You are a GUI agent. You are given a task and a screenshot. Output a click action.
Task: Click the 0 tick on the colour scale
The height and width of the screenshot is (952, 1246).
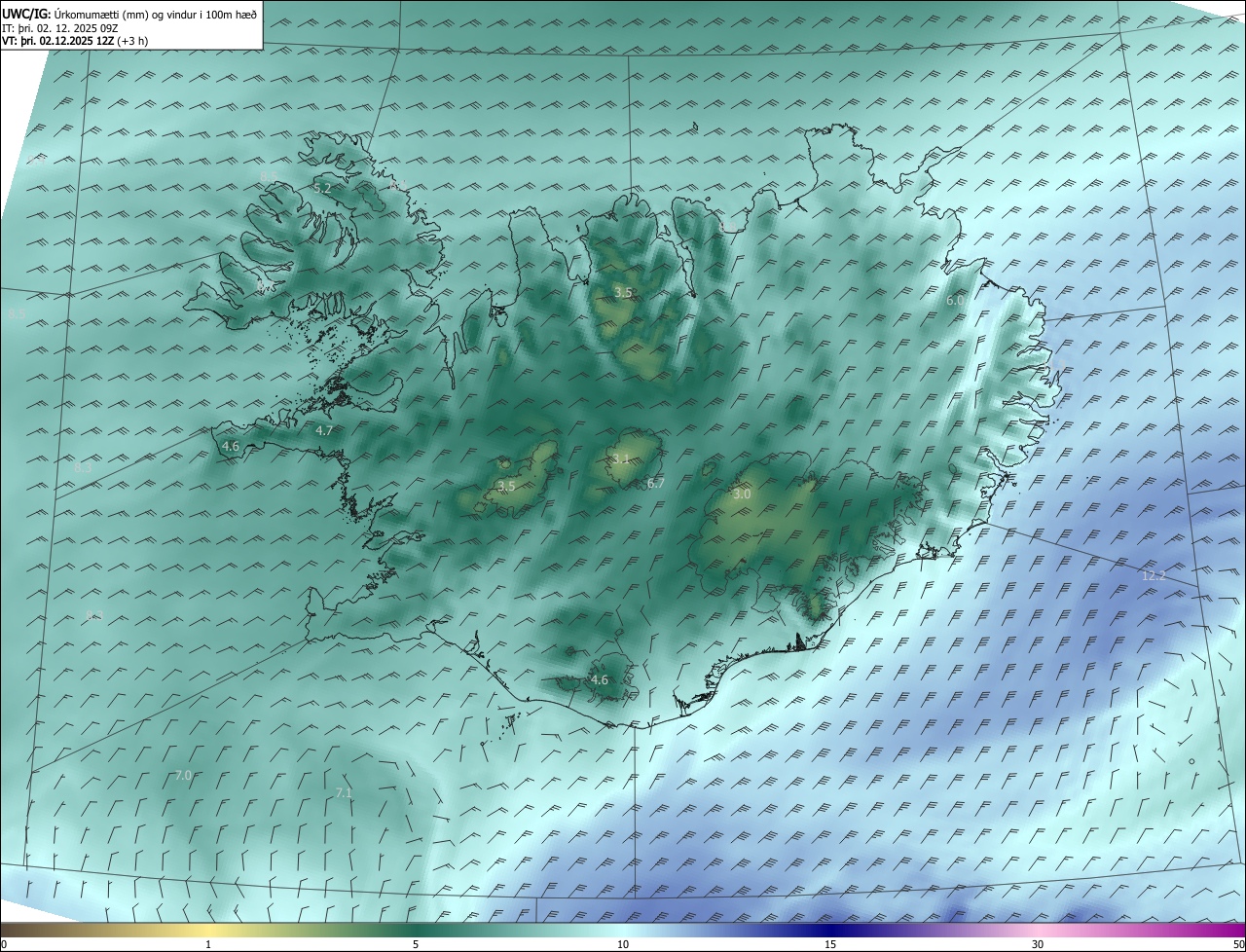(4, 944)
